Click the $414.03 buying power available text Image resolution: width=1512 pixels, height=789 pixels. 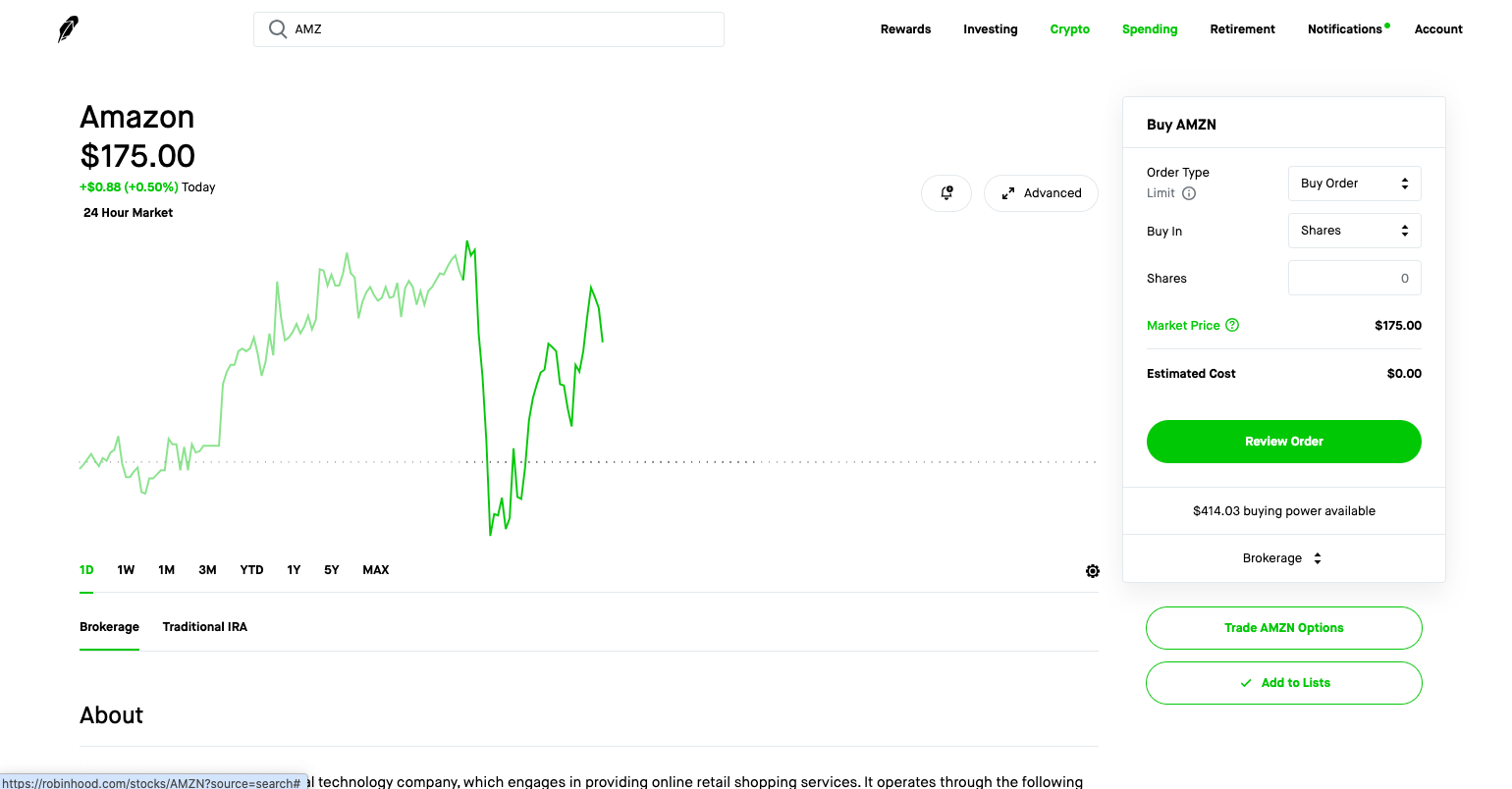(x=1284, y=511)
